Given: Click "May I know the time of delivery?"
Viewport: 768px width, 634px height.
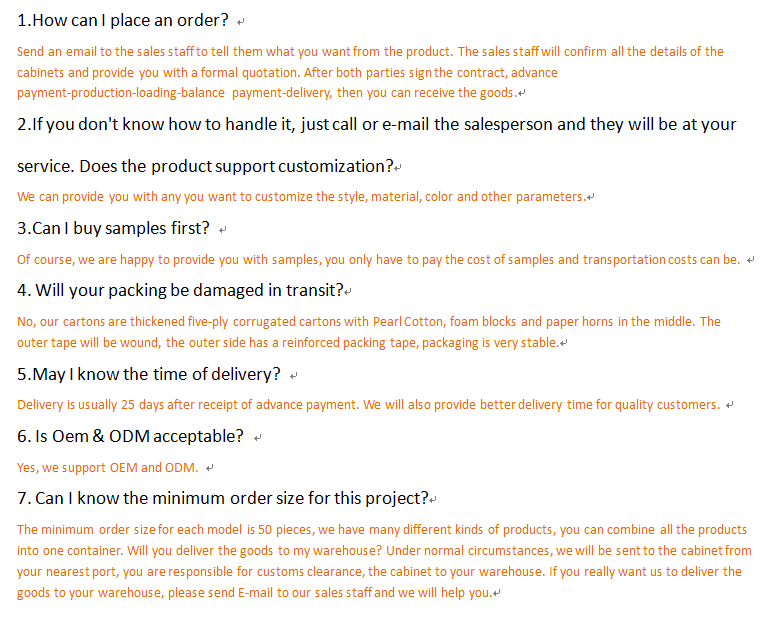Looking at the screenshot, I should point(149,374).
